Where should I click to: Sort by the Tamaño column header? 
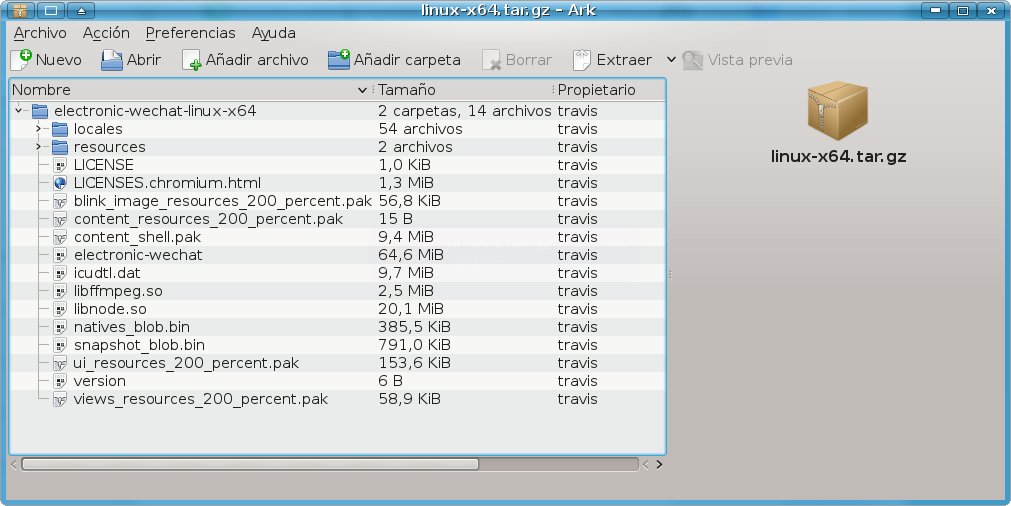click(x=463, y=90)
